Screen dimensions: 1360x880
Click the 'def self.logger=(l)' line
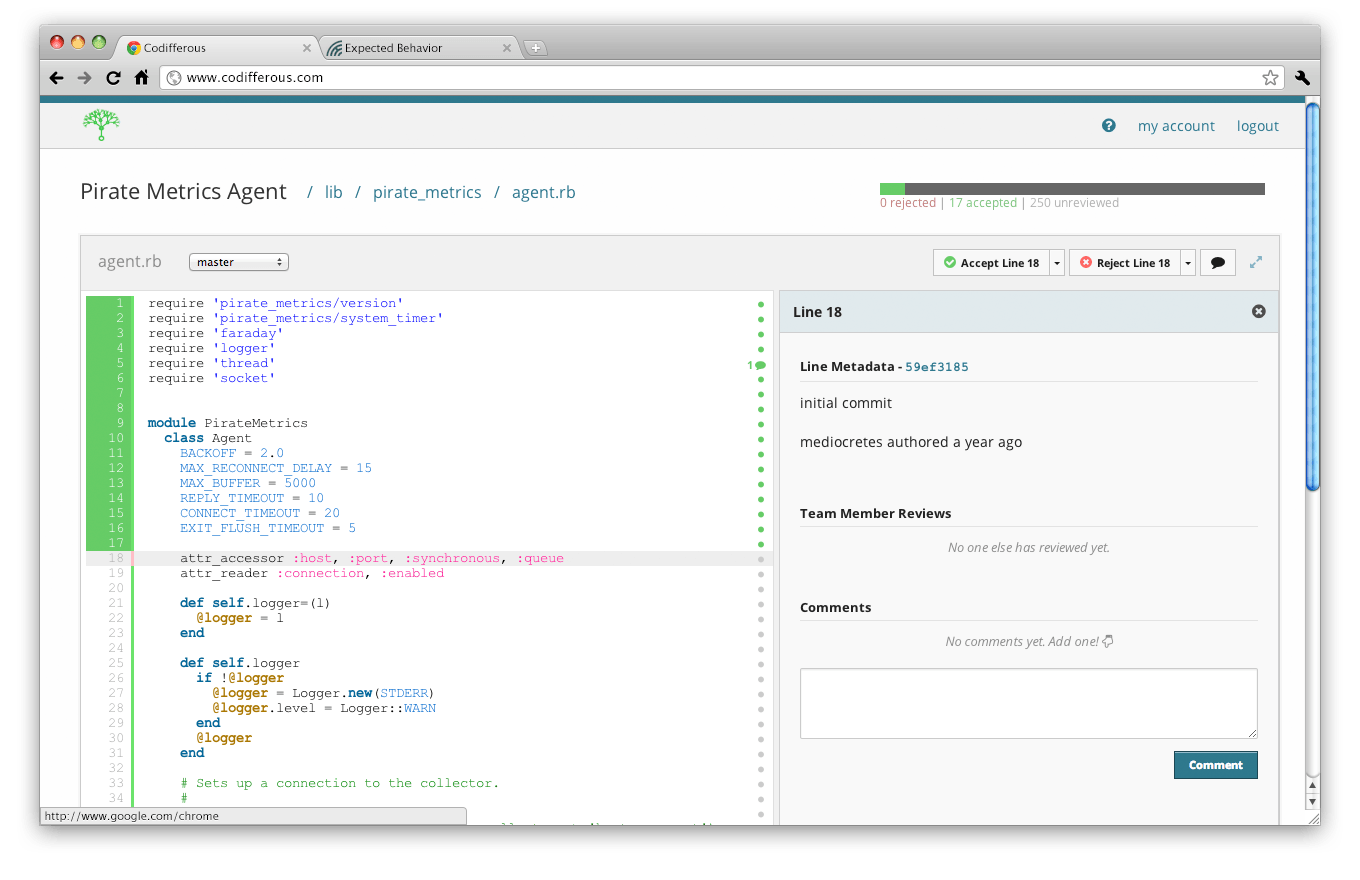pyautogui.click(x=255, y=603)
